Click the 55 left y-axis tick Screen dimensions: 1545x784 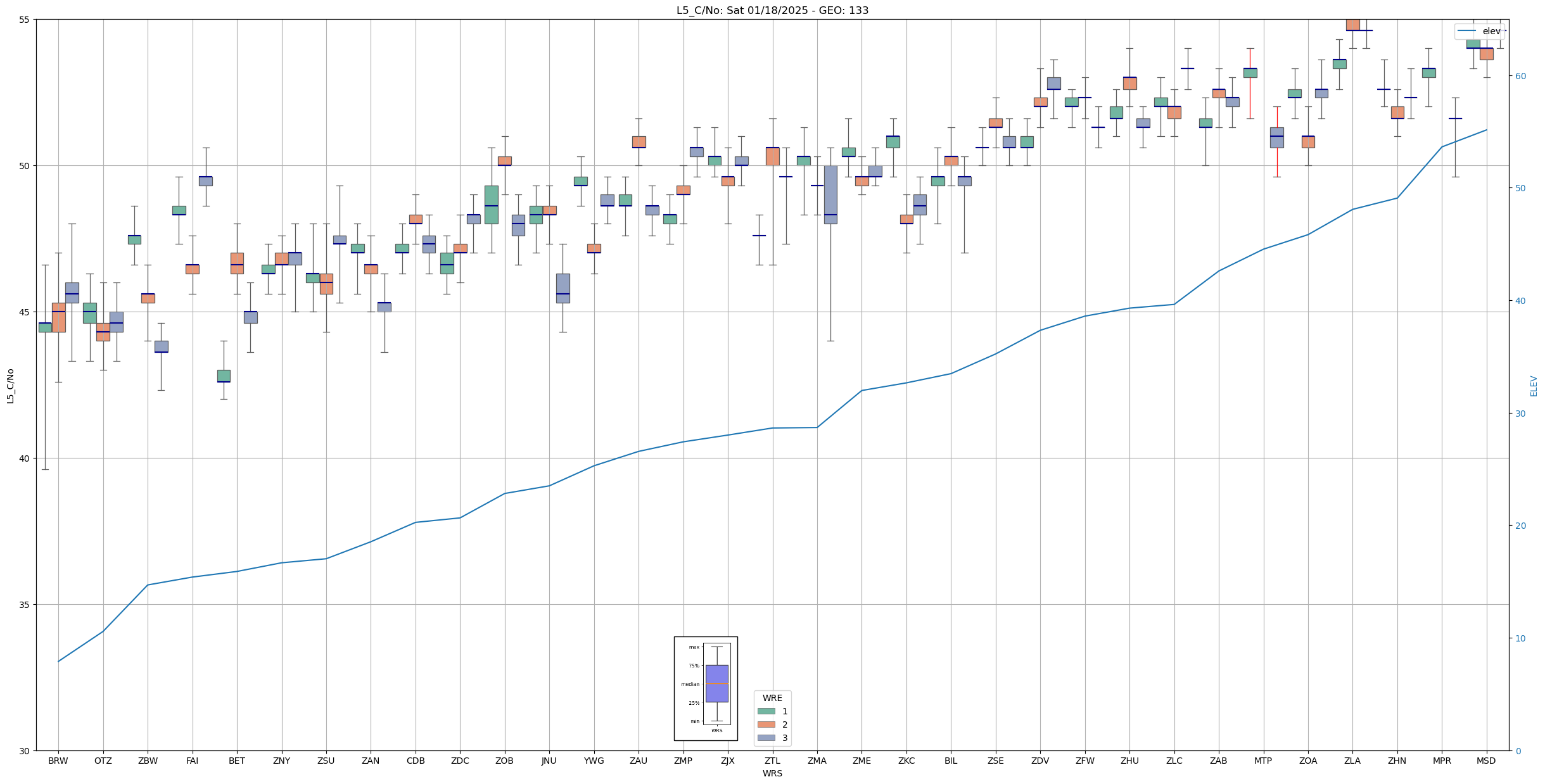click(25, 20)
